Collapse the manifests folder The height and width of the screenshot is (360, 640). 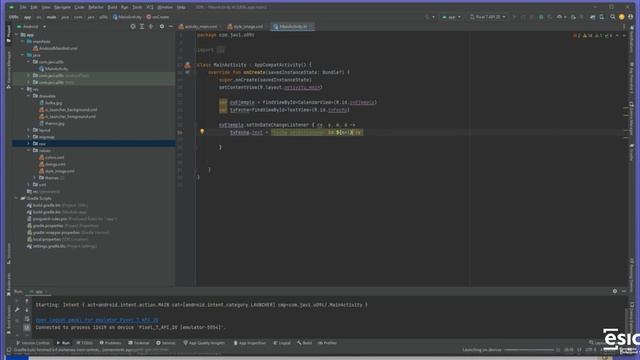(22, 42)
